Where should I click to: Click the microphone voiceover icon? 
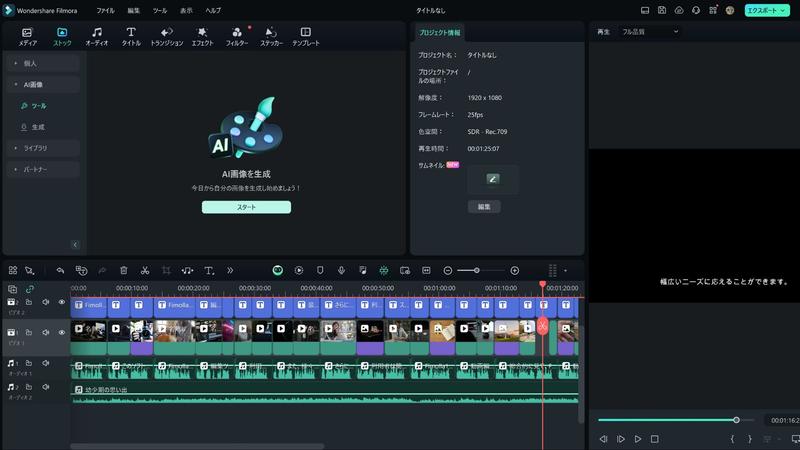click(x=341, y=270)
